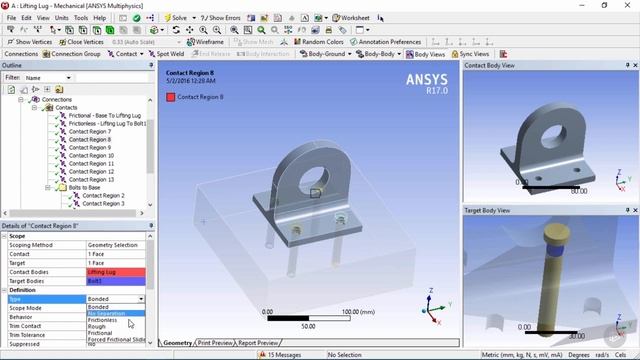
Task: Click the box zoom icon
Action: point(248,30)
